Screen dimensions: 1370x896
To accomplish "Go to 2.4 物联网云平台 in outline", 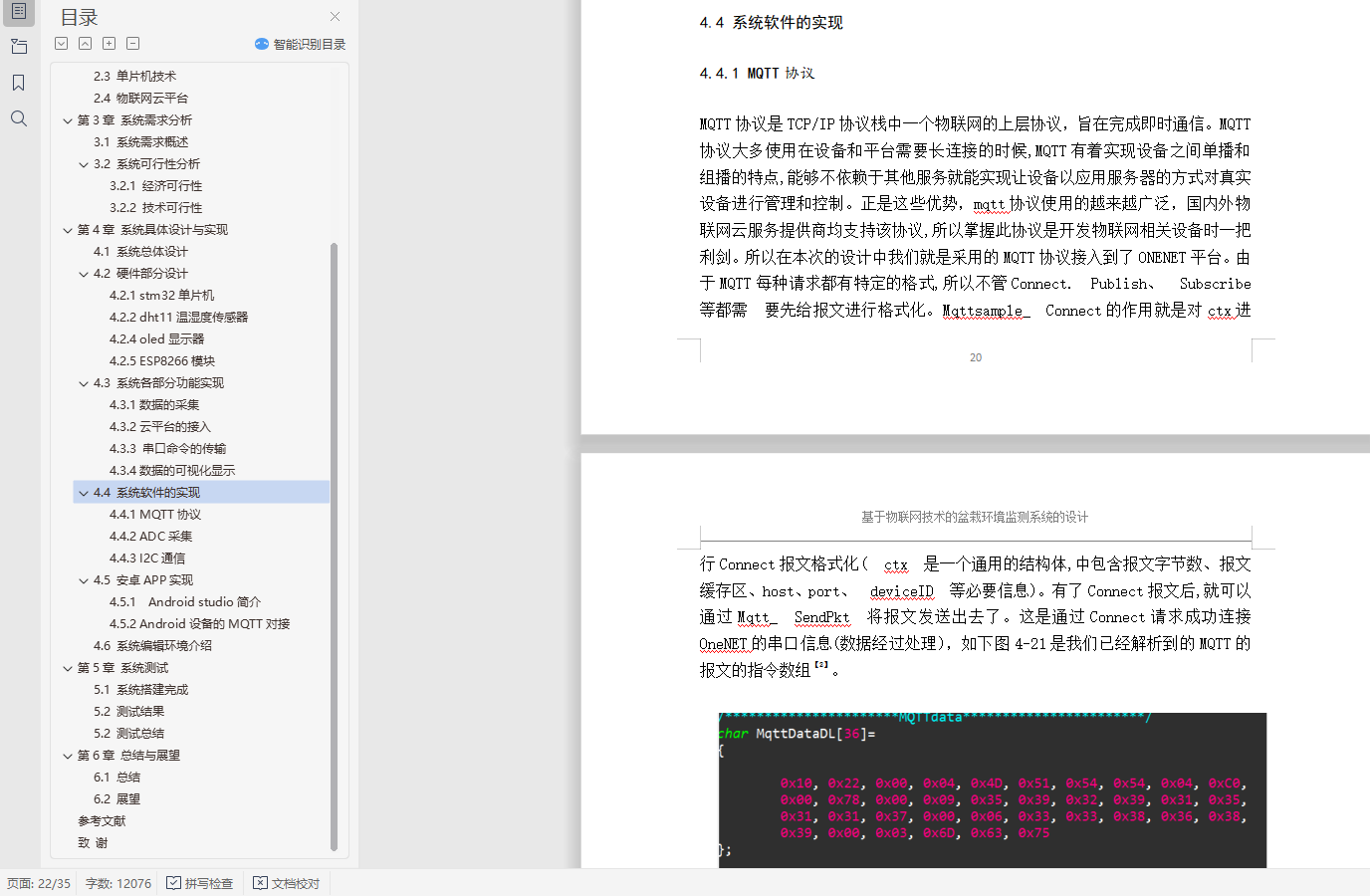I will coord(140,98).
